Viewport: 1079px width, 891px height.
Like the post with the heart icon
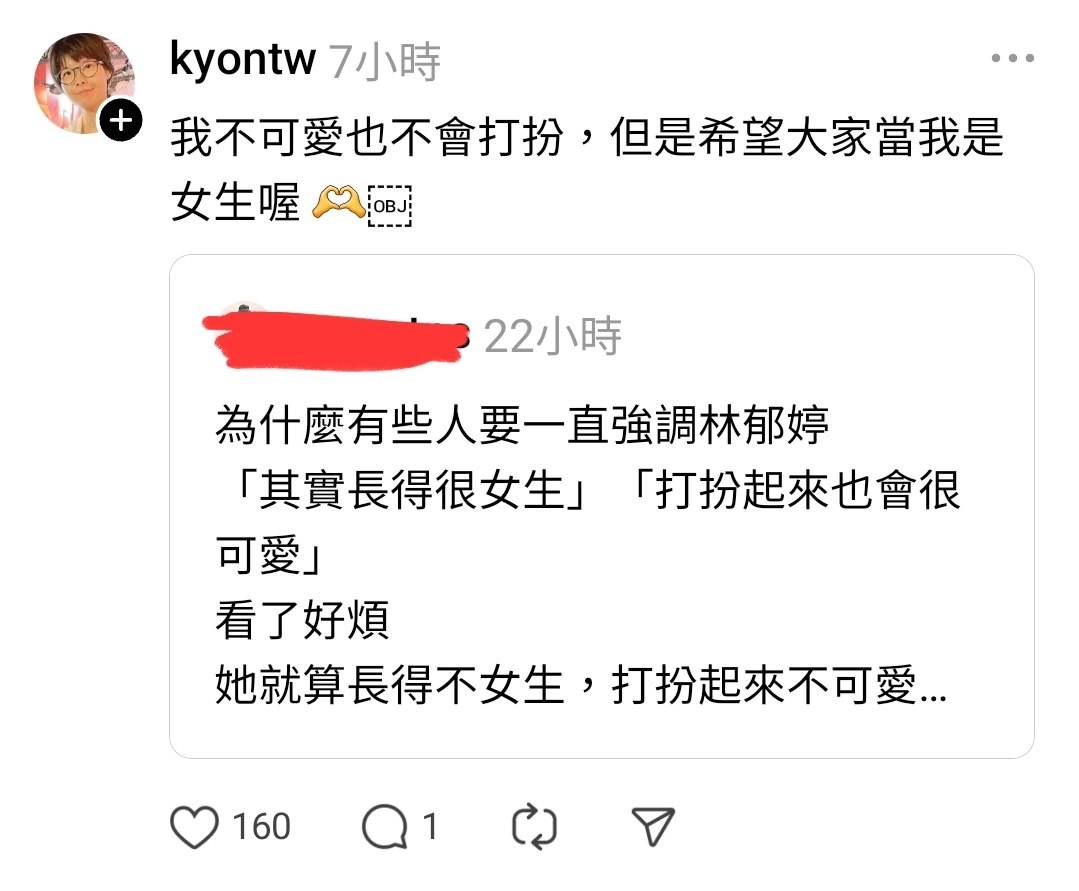tap(194, 826)
